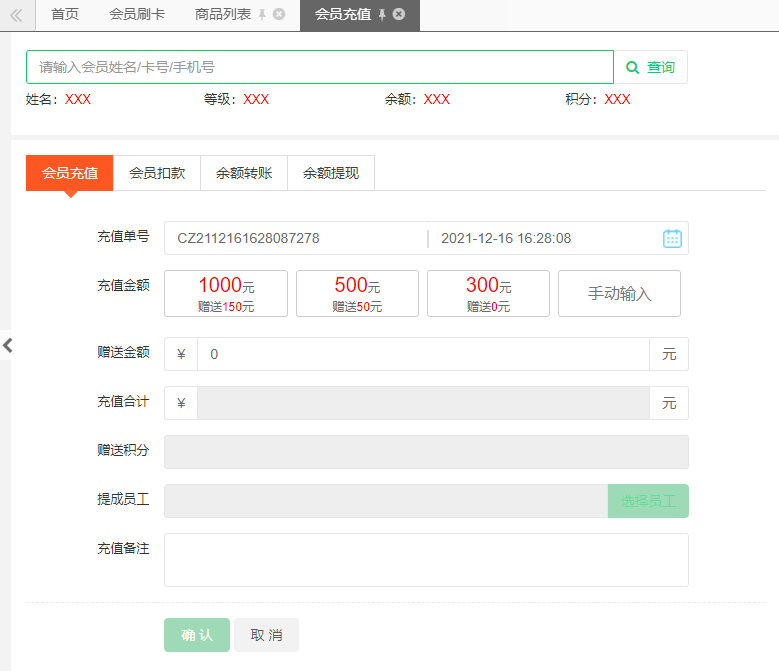Close the 会员充值 tab
This screenshot has height=671, width=779.
(398, 14)
